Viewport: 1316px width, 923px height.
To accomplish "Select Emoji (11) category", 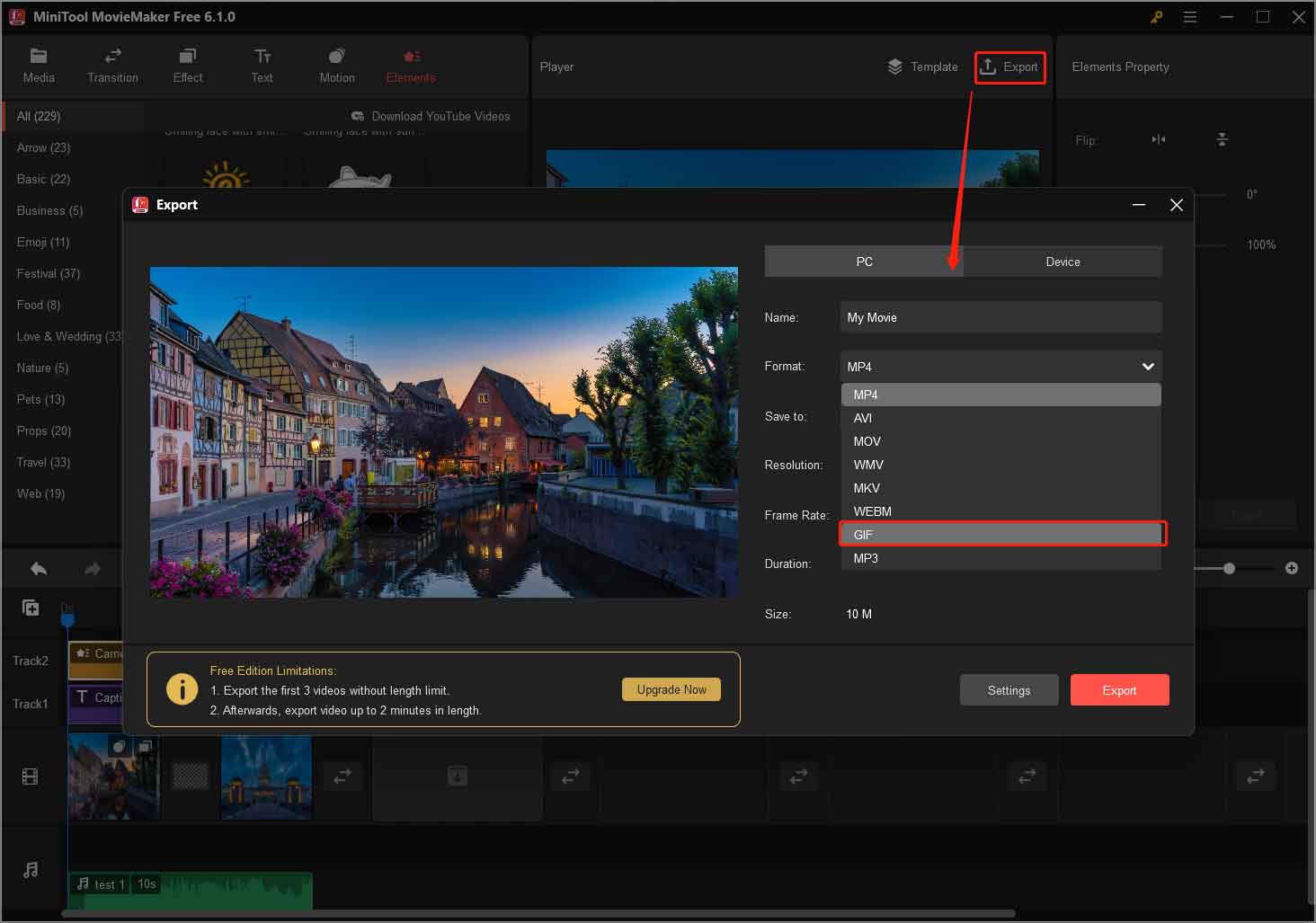I will pos(43,242).
